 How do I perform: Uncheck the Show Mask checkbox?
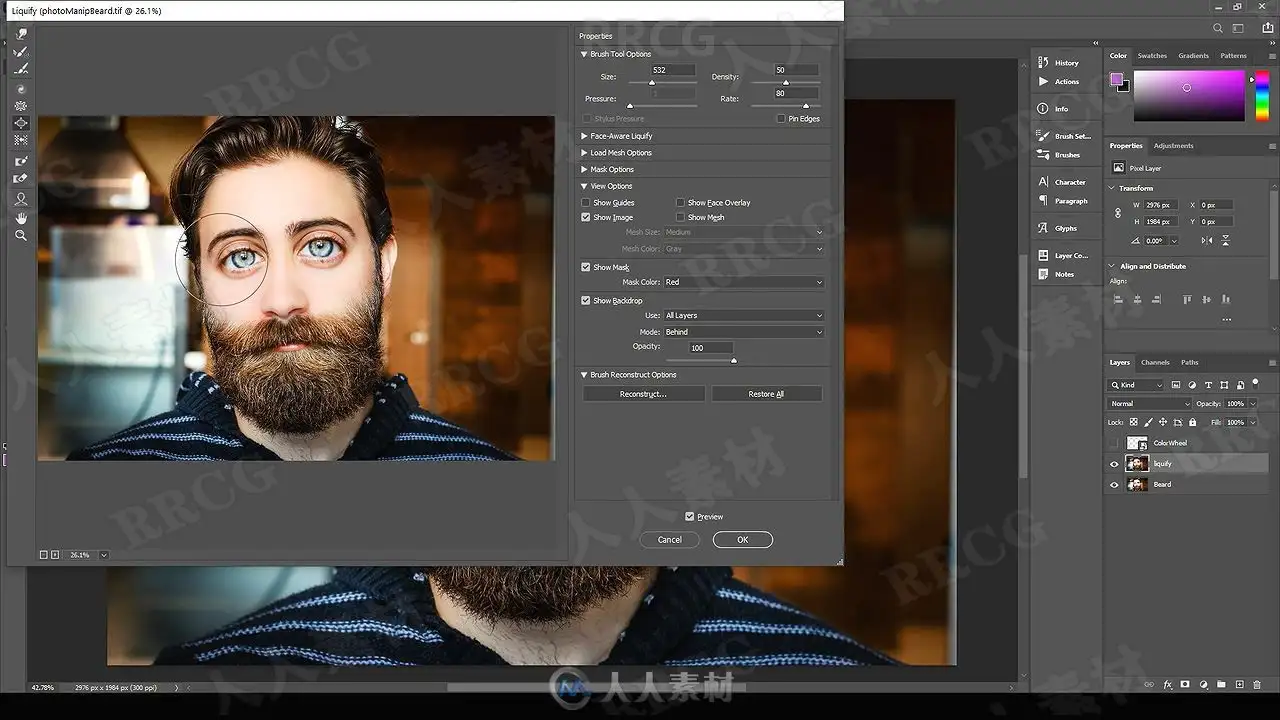(x=586, y=267)
